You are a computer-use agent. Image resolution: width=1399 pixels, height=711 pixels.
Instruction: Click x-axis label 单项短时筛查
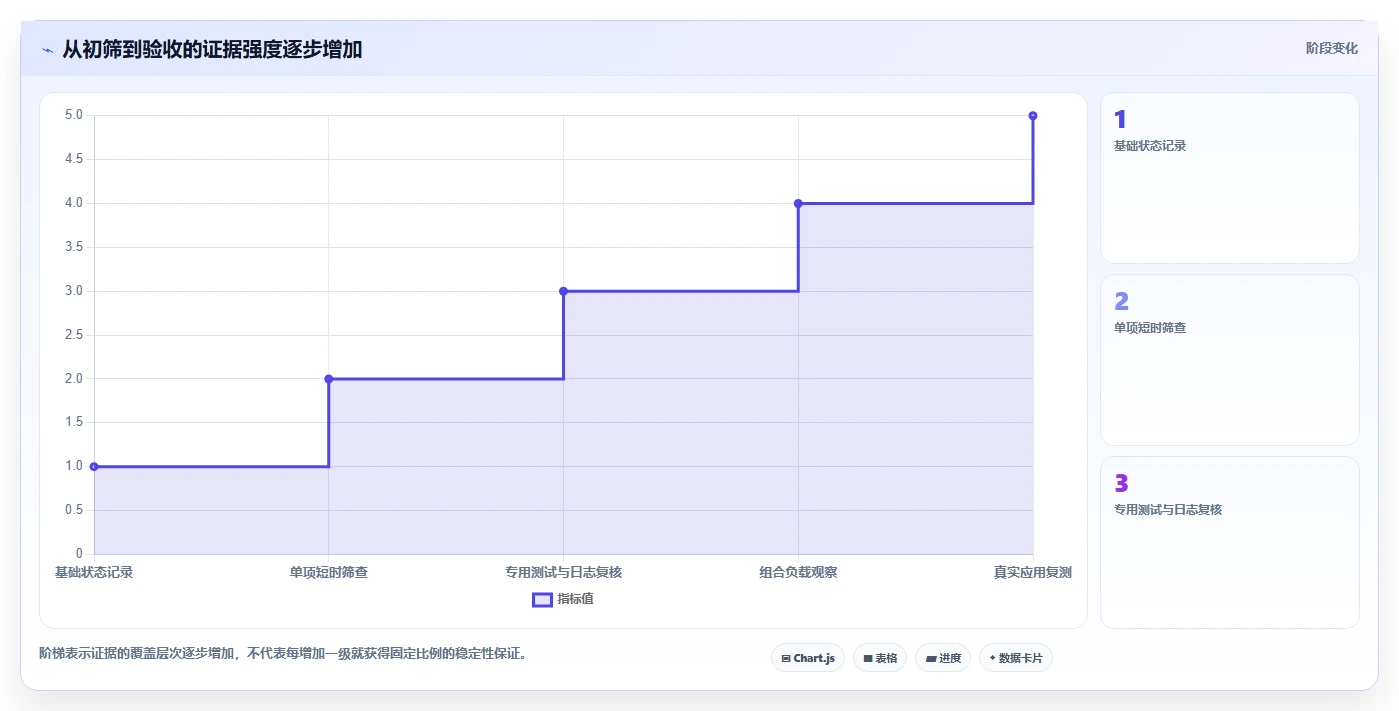pyautogui.click(x=329, y=573)
